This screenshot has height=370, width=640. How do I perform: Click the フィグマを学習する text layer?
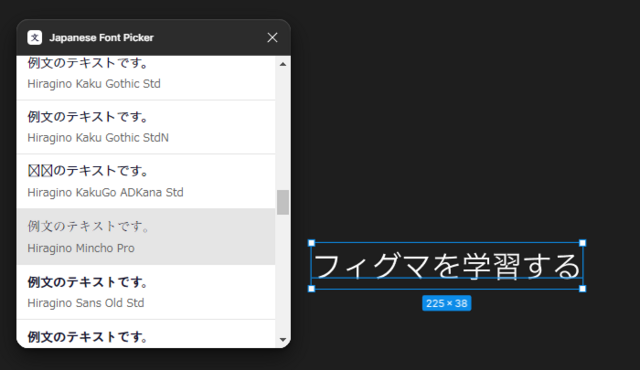click(x=447, y=266)
